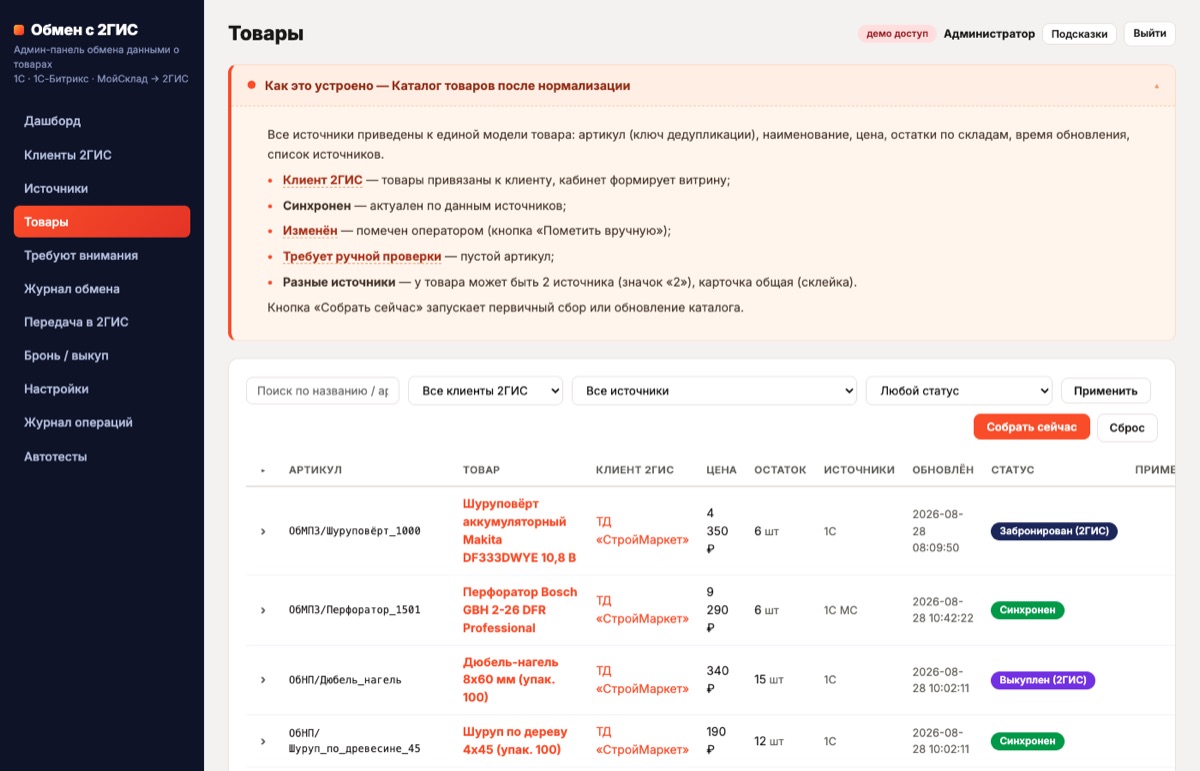Open Шуруповёрт аккумуляторный Makita product link
This screenshot has height=771, width=1200.
(520, 531)
